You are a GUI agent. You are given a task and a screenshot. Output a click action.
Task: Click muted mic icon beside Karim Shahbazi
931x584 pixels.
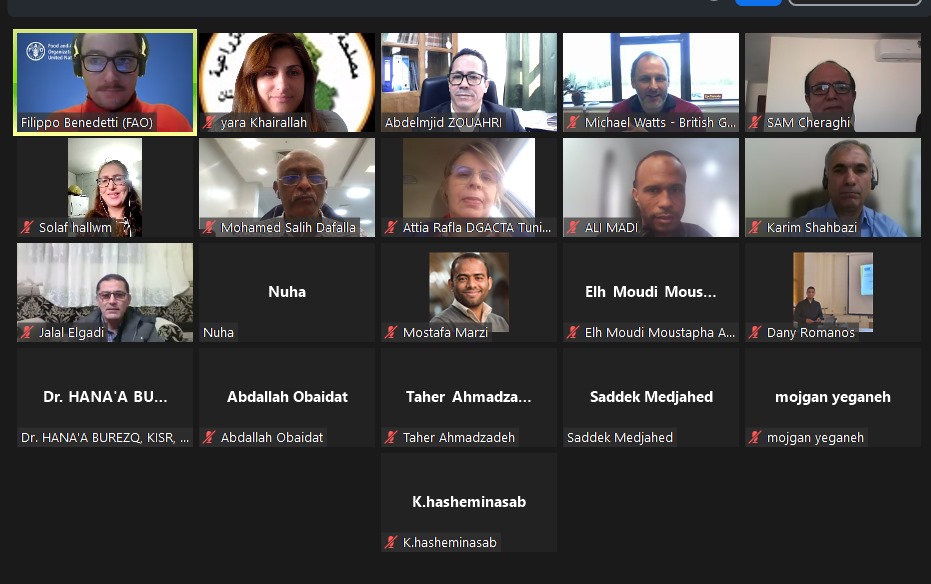pos(755,227)
